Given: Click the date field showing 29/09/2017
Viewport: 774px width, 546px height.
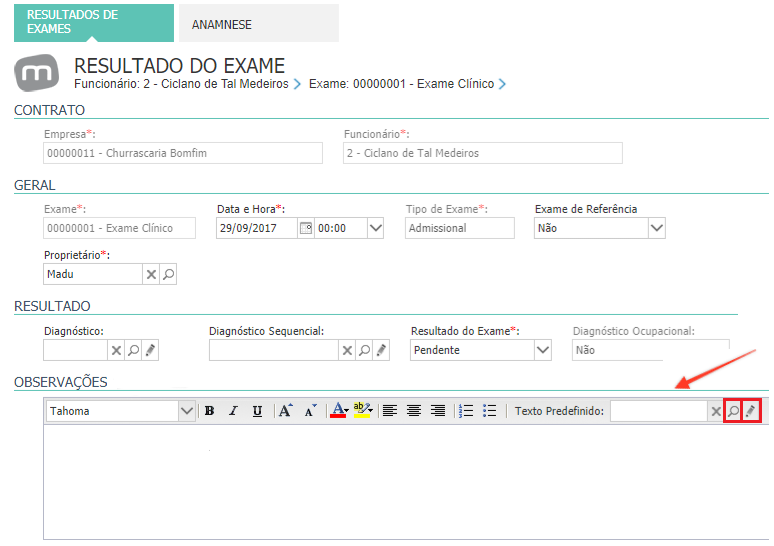Looking at the screenshot, I should (257, 228).
